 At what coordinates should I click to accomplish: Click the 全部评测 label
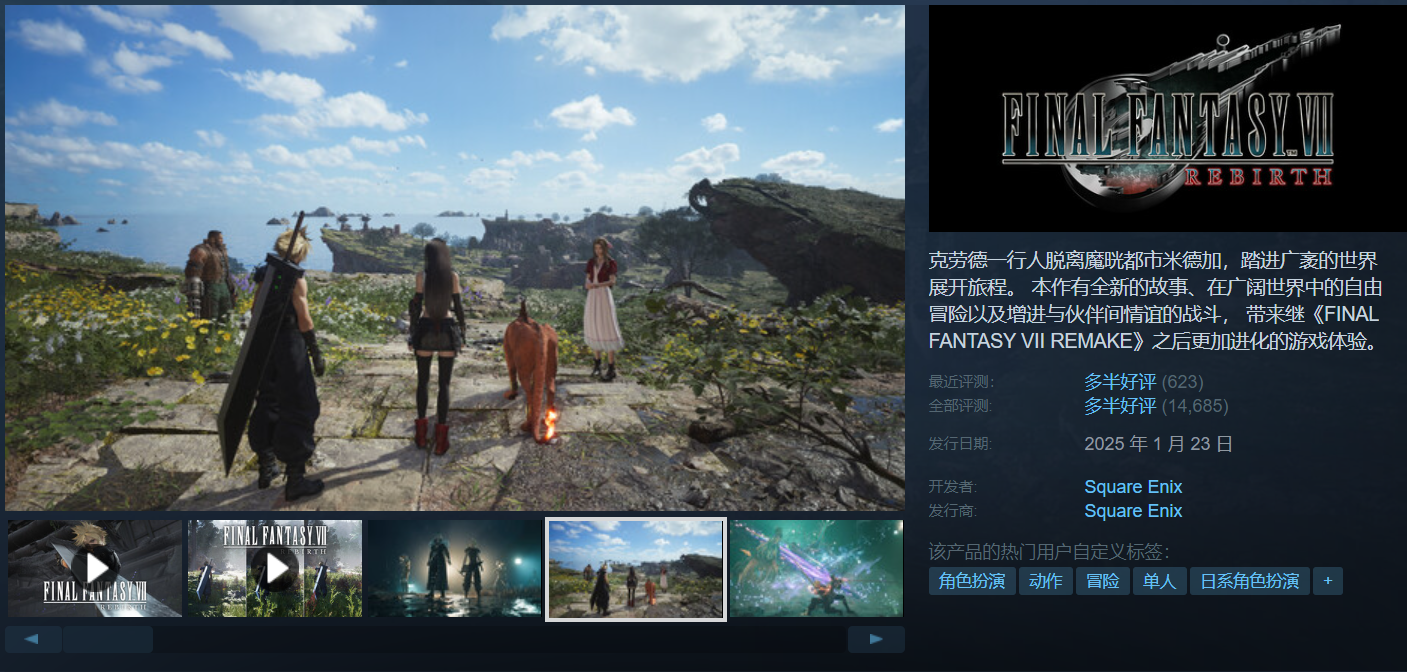[962, 406]
